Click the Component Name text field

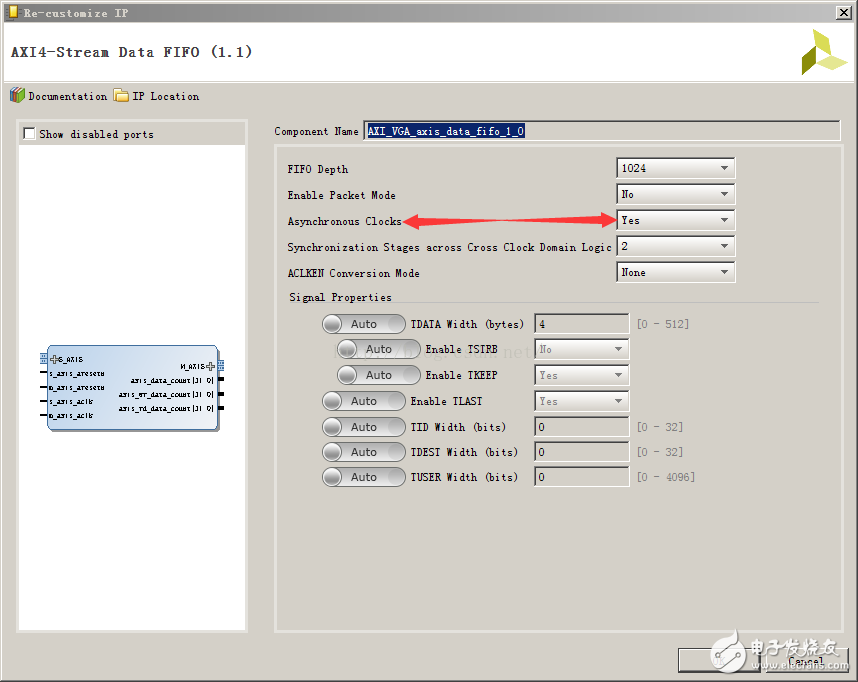pos(601,131)
